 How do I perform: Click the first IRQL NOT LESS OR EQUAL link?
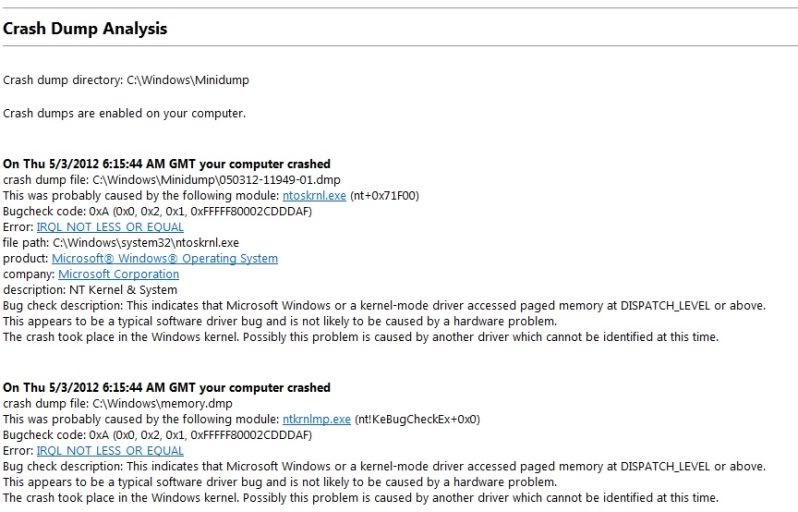pos(110,227)
